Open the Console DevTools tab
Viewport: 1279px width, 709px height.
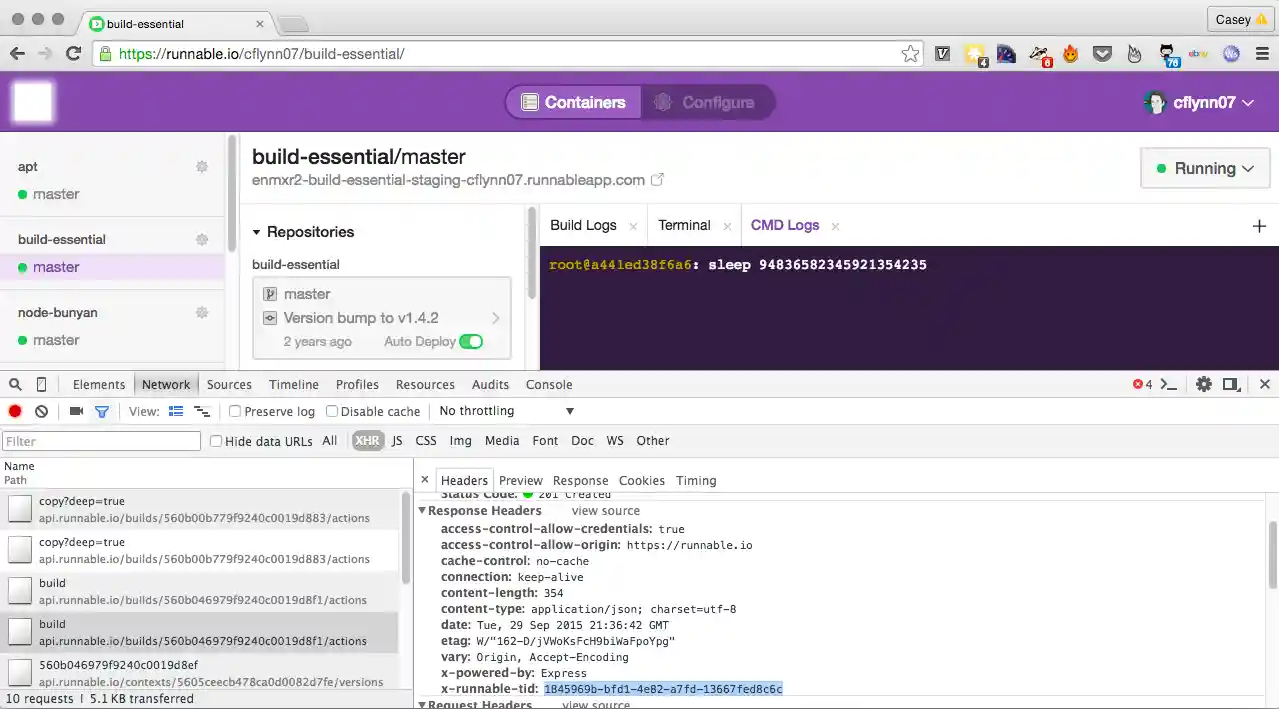pyautogui.click(x=549, y=384)
